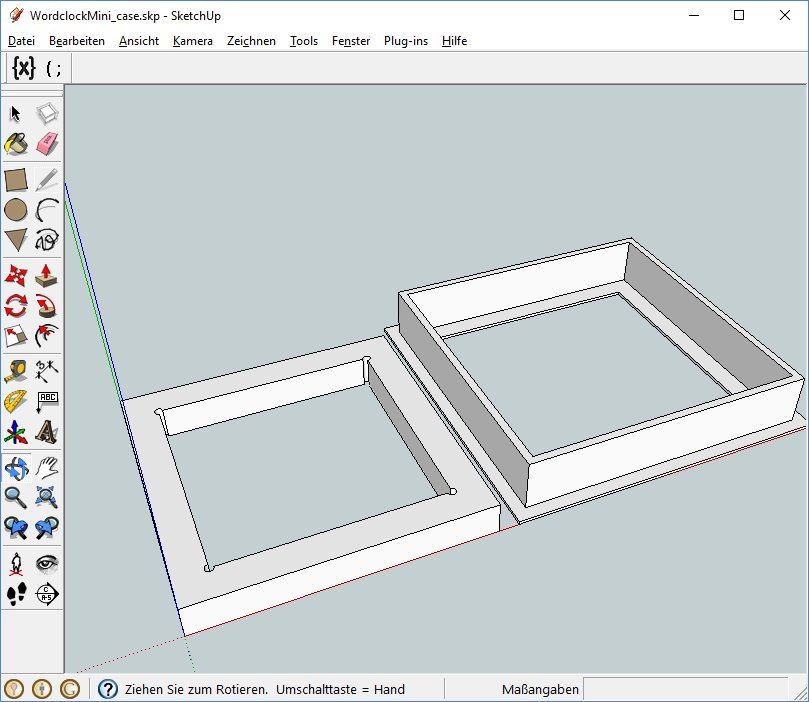The width and height of the screenshot is (809, 702).
Task: Open the Kamera menu
Action: click(192, 41)
